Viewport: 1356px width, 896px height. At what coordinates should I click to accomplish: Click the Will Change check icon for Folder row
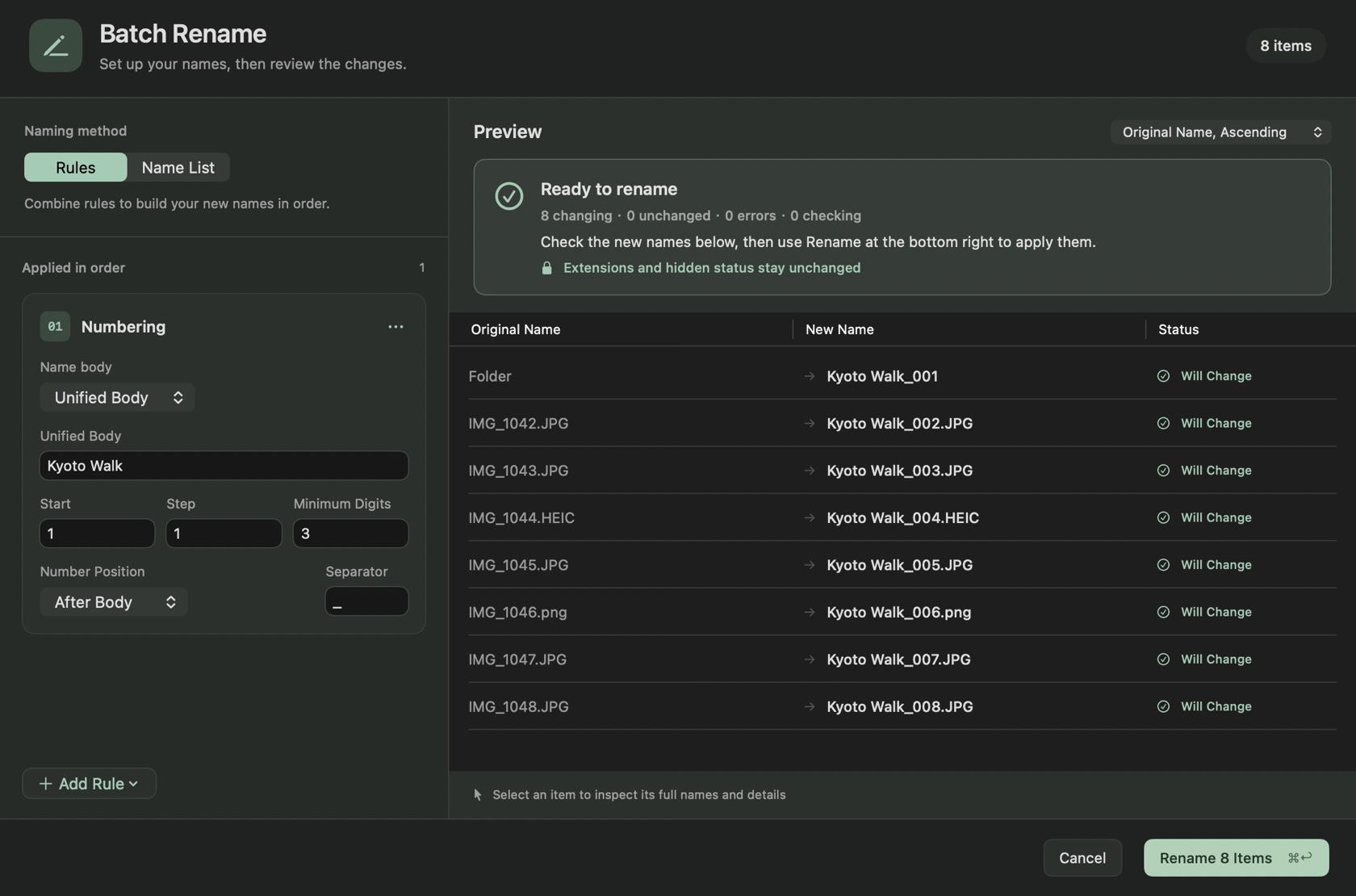point(1163,376)
